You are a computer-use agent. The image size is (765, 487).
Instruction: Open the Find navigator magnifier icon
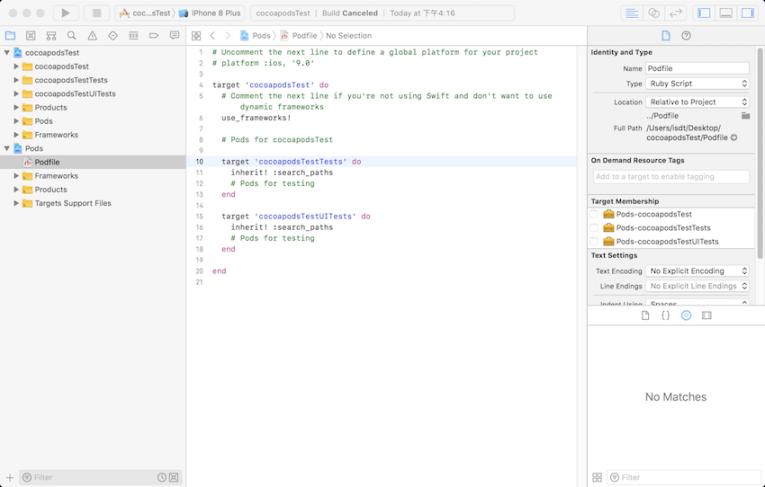(x=71, y=35)
